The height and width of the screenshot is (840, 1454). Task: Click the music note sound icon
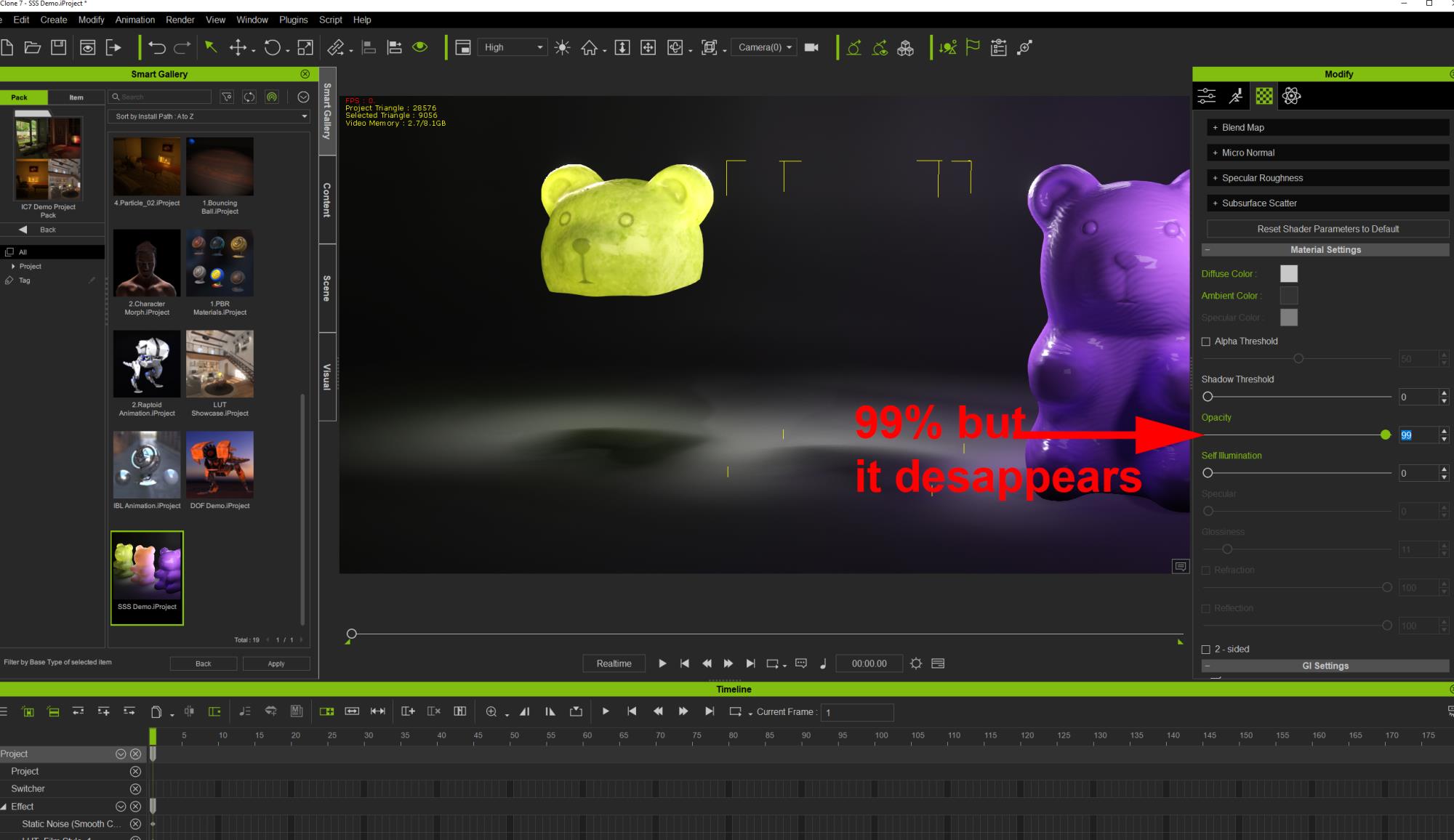(823, 663)
